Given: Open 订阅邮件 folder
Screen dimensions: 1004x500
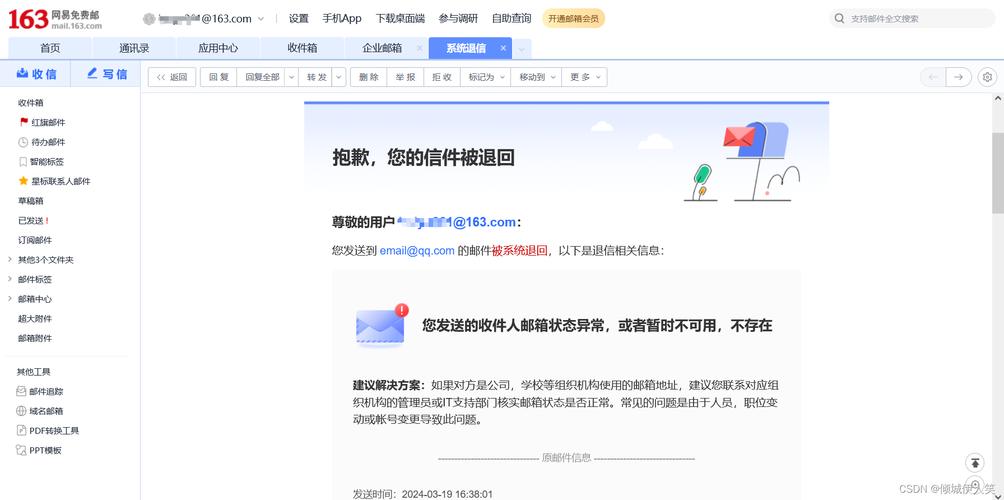Looking at the screenshot, I should click(35, 240).
